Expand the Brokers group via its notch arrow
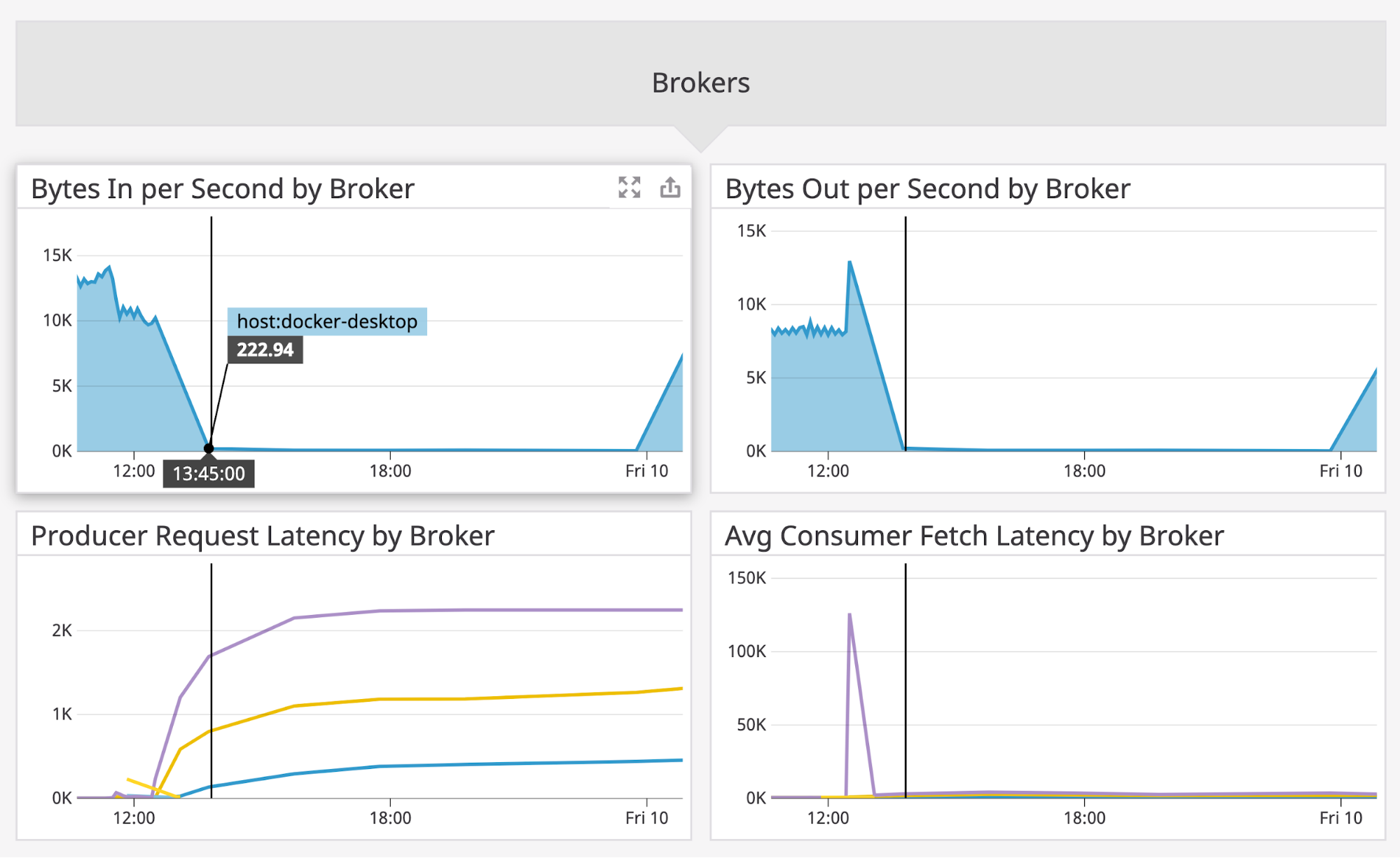 (700, 137)
